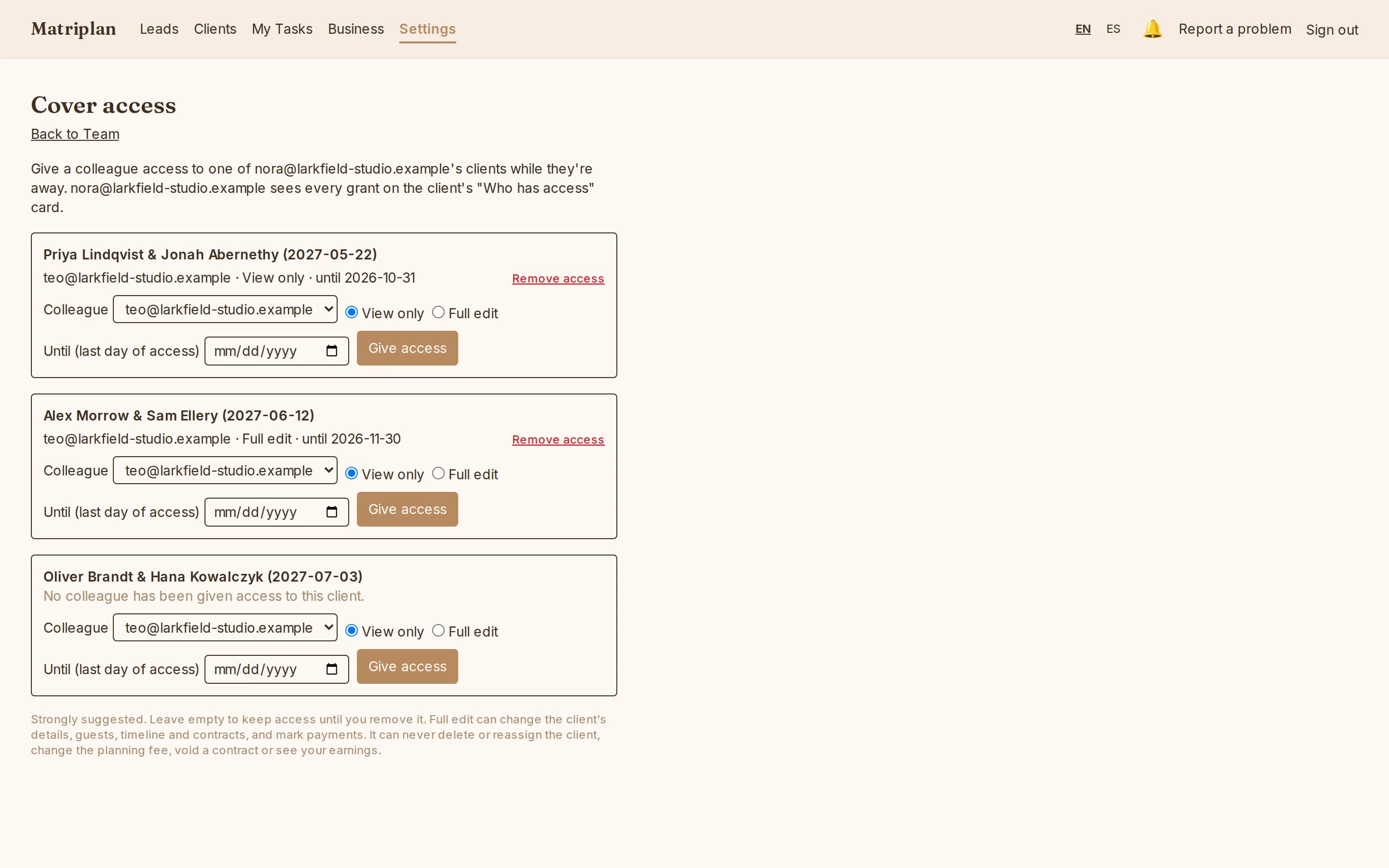This screenshot has height=868, width=1389.
Task: Click the Alex Morrow & Sam Ellery title
Action: 179,416
